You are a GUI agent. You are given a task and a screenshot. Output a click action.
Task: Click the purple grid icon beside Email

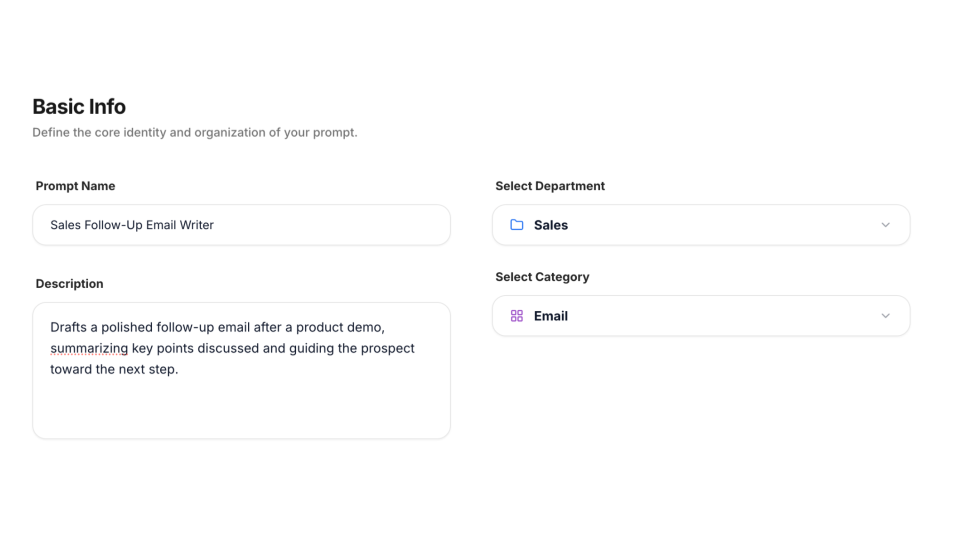tap(517, 316)
